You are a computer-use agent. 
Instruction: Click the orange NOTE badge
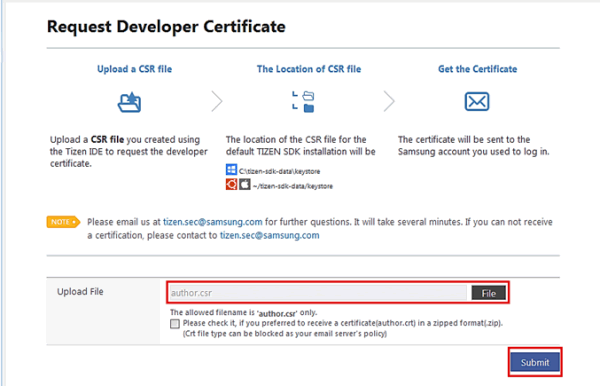[x=64, y=222]
